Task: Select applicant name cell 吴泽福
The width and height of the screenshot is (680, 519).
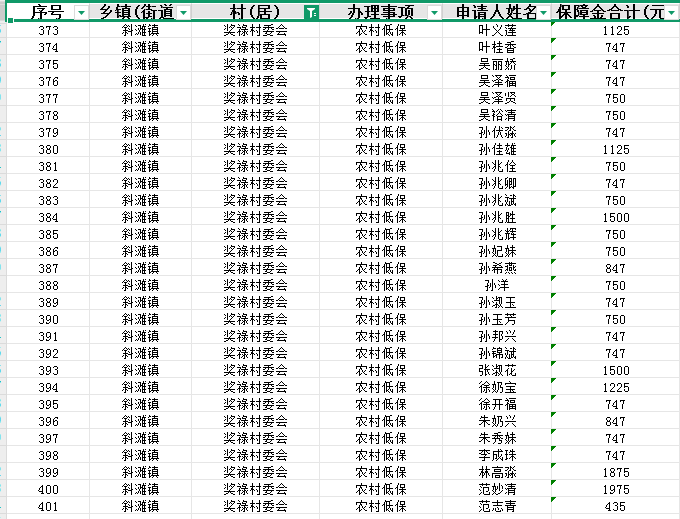Action: pyautogui.click(x=497, y=81)
